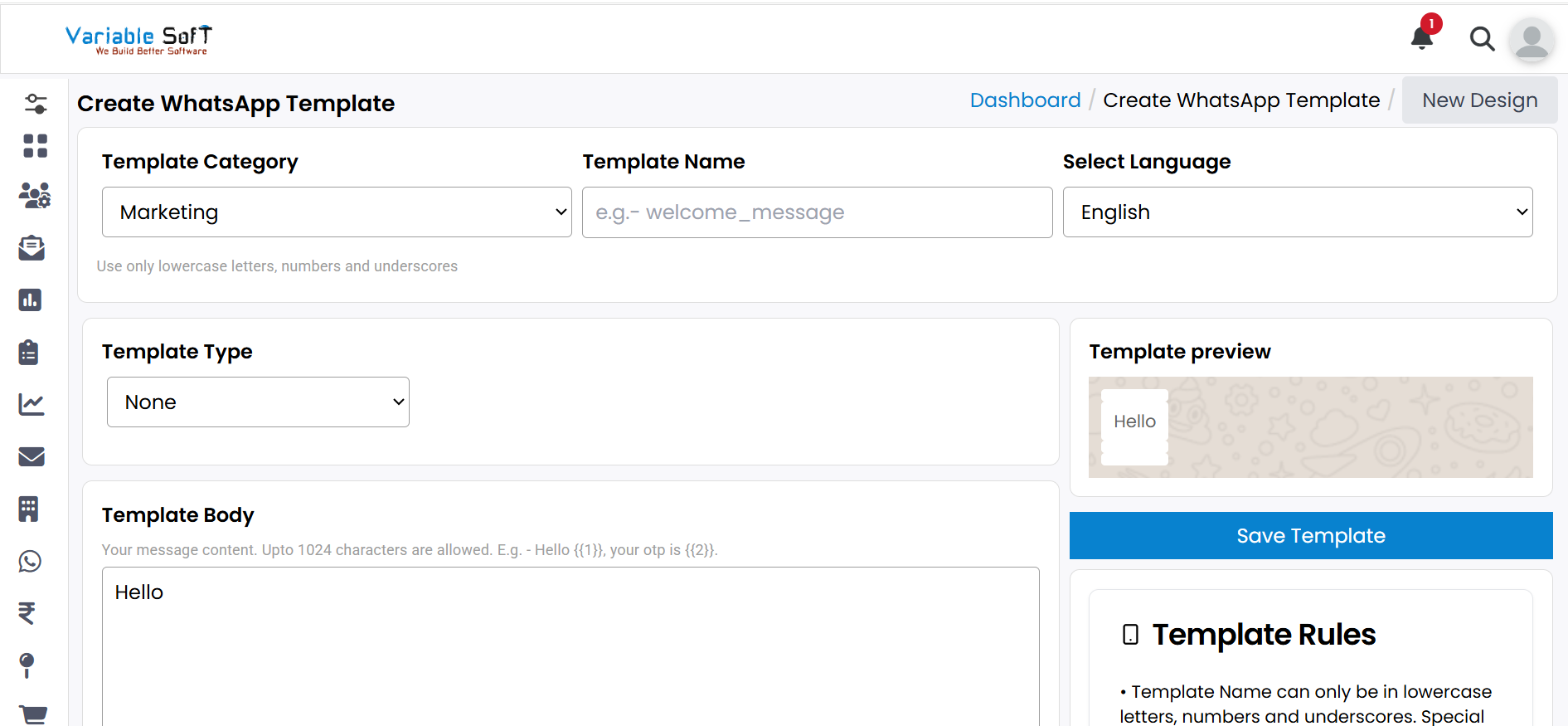
Task: Open the map pin sidebar icon
Action: 27,665
